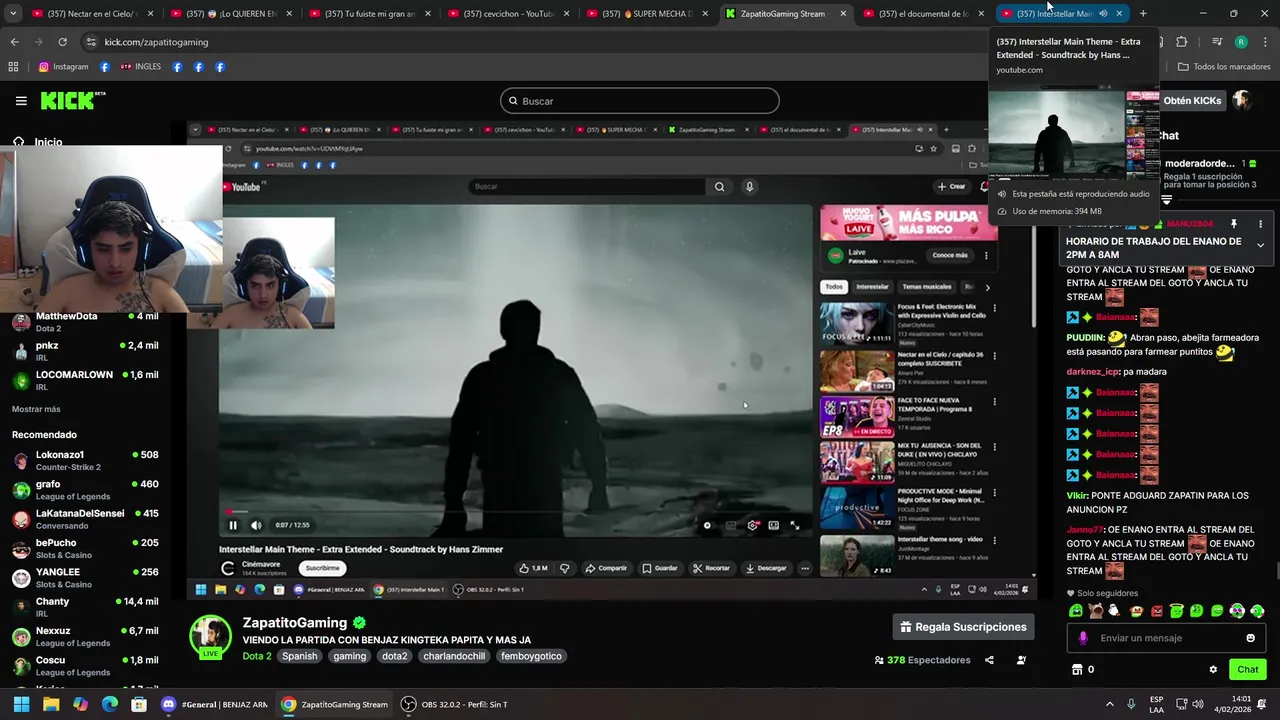Viewport: 1280px width, 720px height.
Task: Open the tab search dropdown chevron
Action: click(13, 13)
